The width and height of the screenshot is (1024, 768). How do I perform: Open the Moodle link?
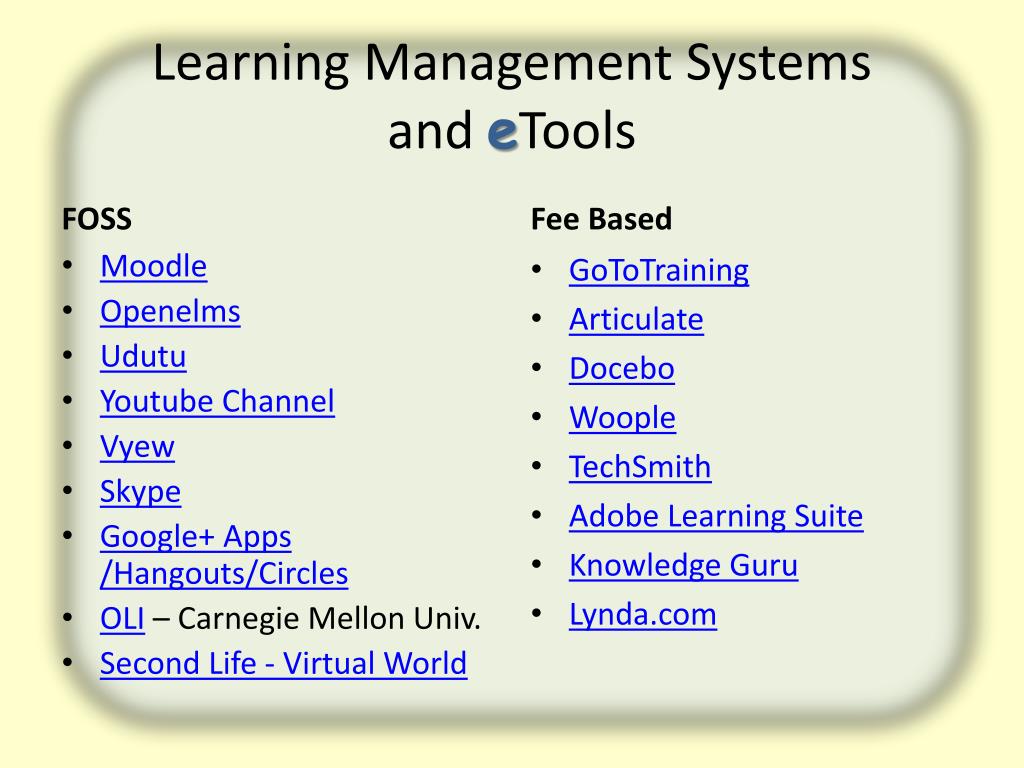tap(153, 266)
